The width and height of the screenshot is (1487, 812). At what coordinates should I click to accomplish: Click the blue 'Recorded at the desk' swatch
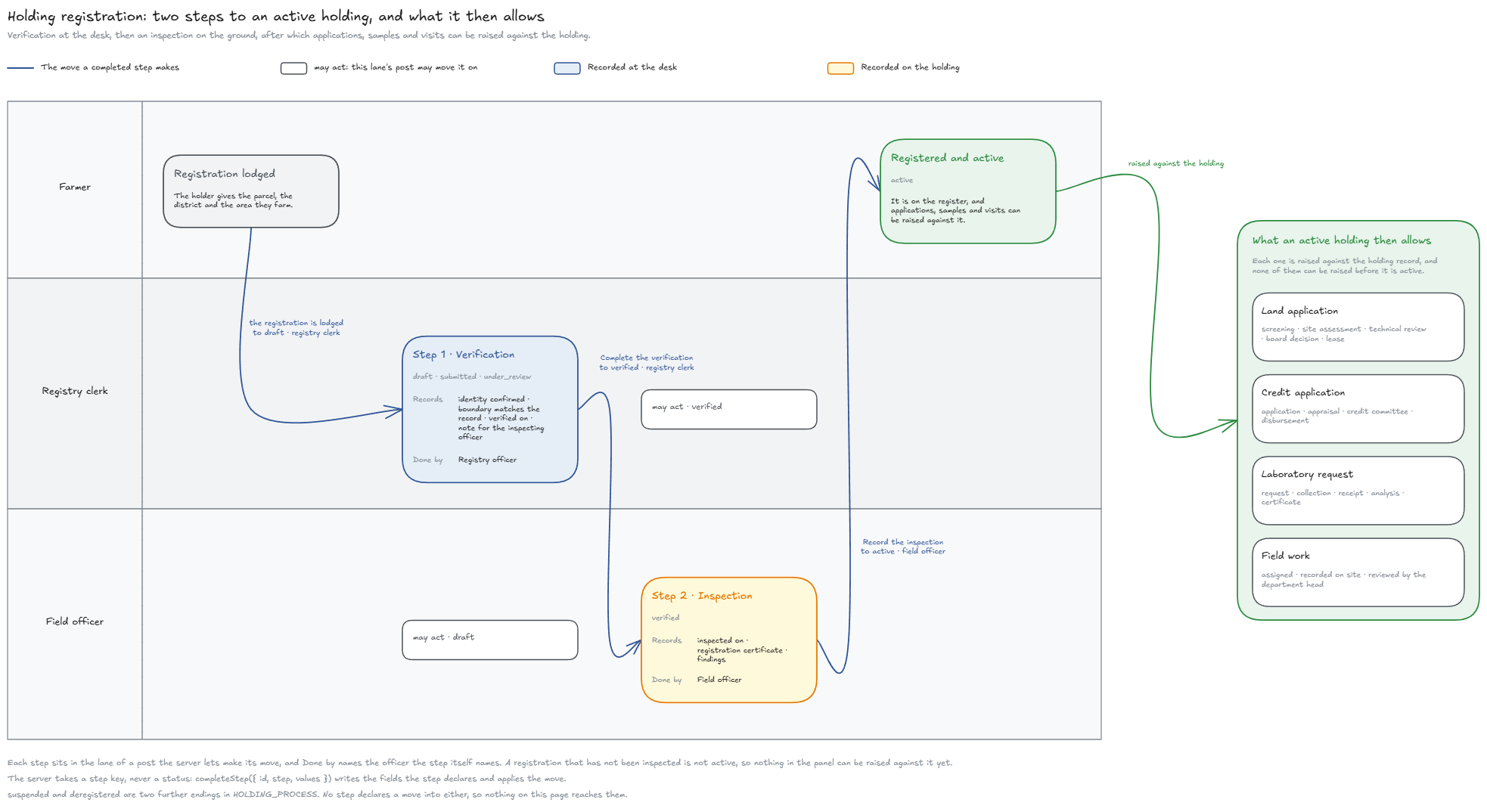(x=567, y=68)
